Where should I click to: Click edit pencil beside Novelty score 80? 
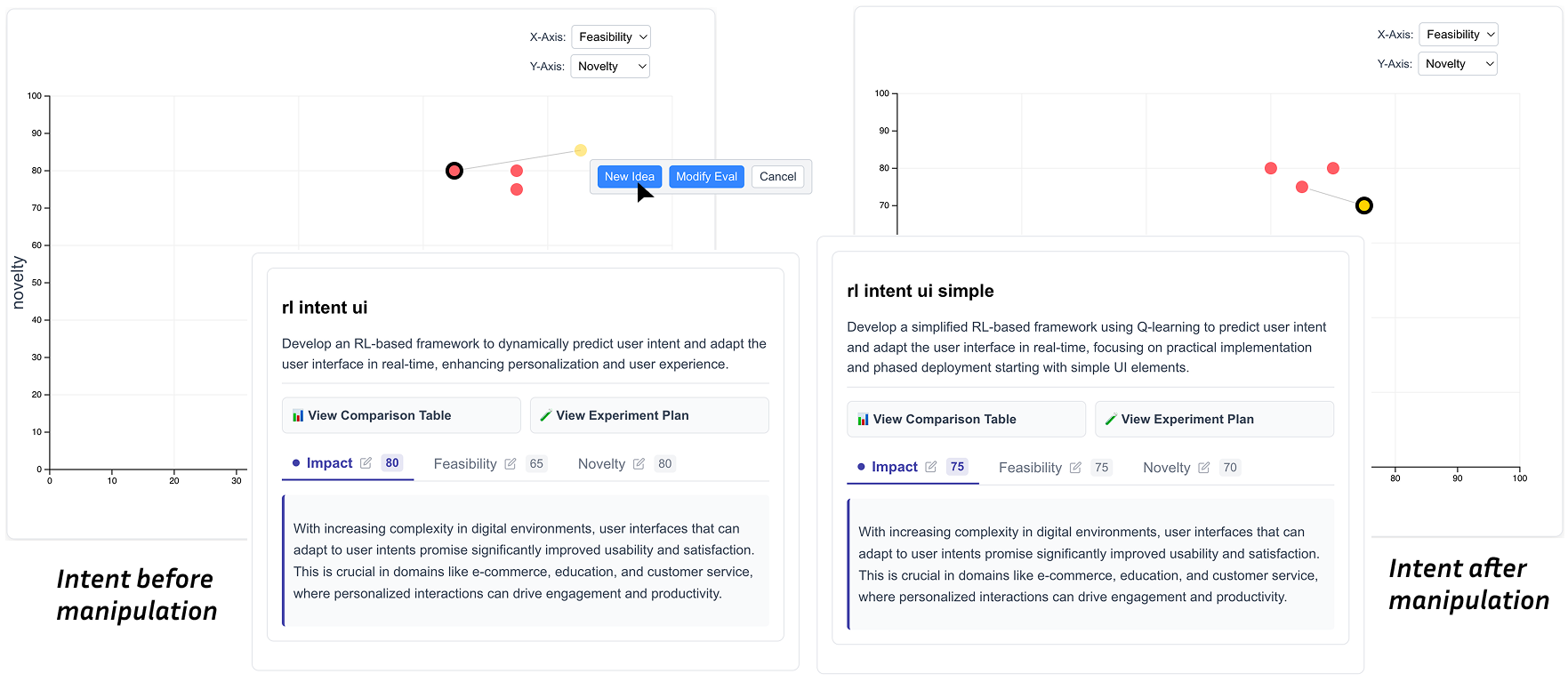point(639,464)
